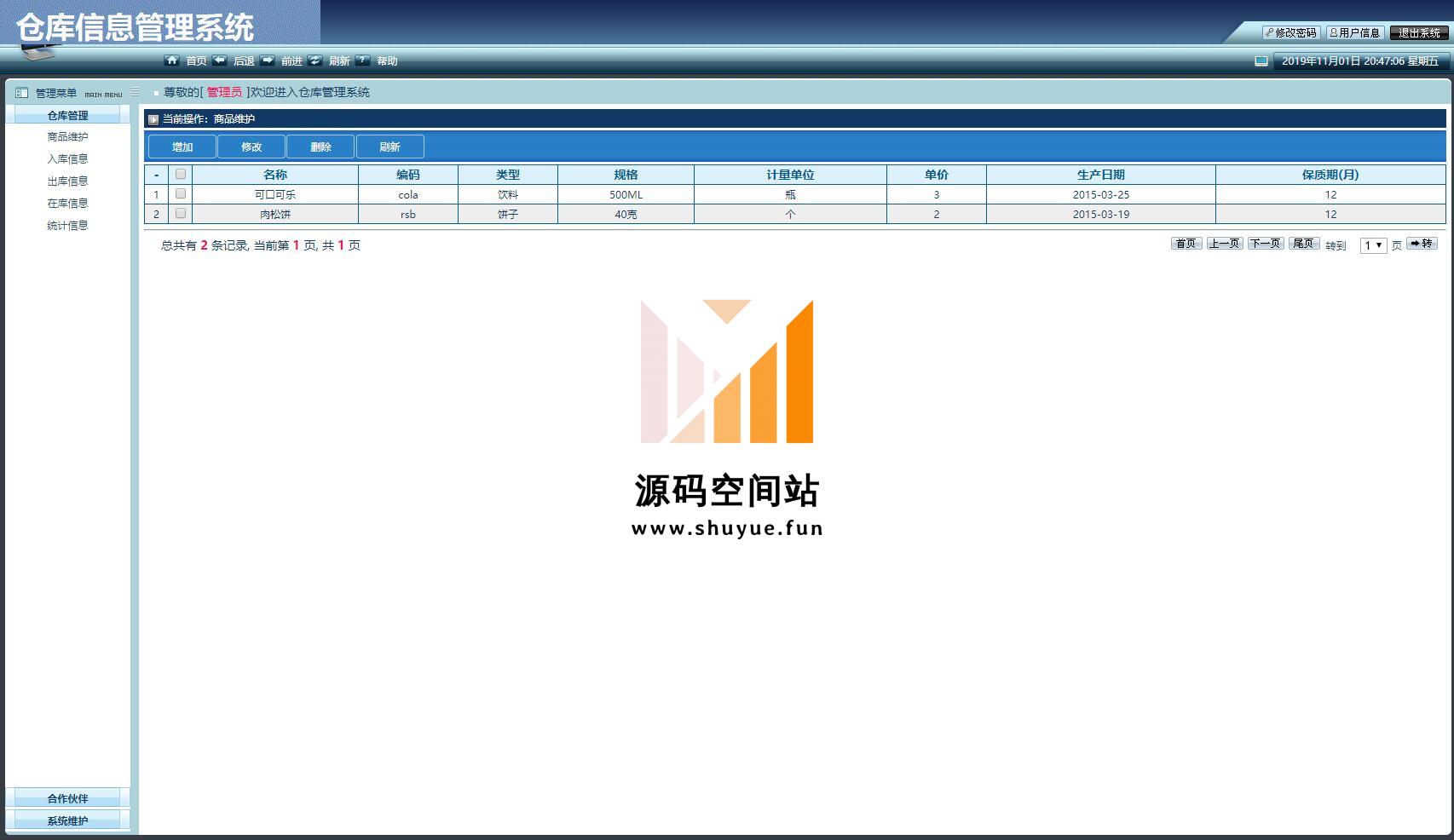Open 出库信息 in the sidebar

[68, 181]
